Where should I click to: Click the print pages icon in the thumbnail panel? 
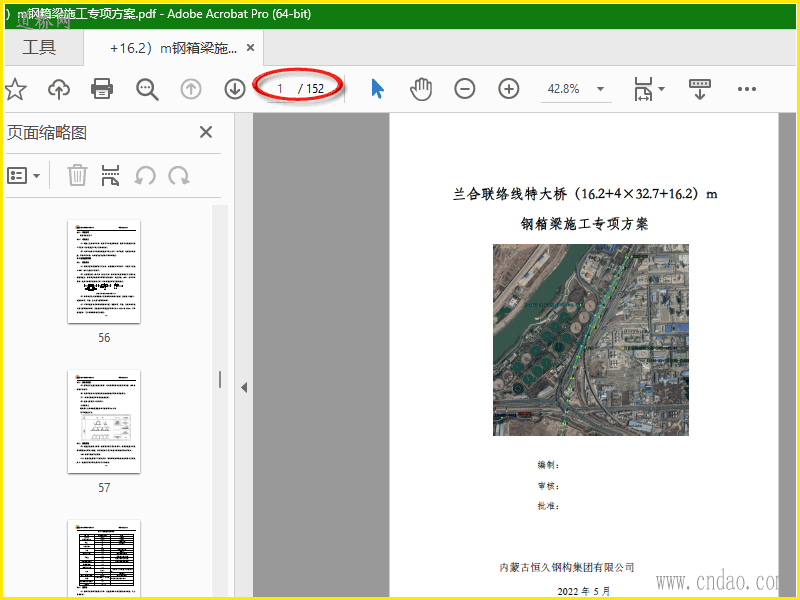(111, 175)
